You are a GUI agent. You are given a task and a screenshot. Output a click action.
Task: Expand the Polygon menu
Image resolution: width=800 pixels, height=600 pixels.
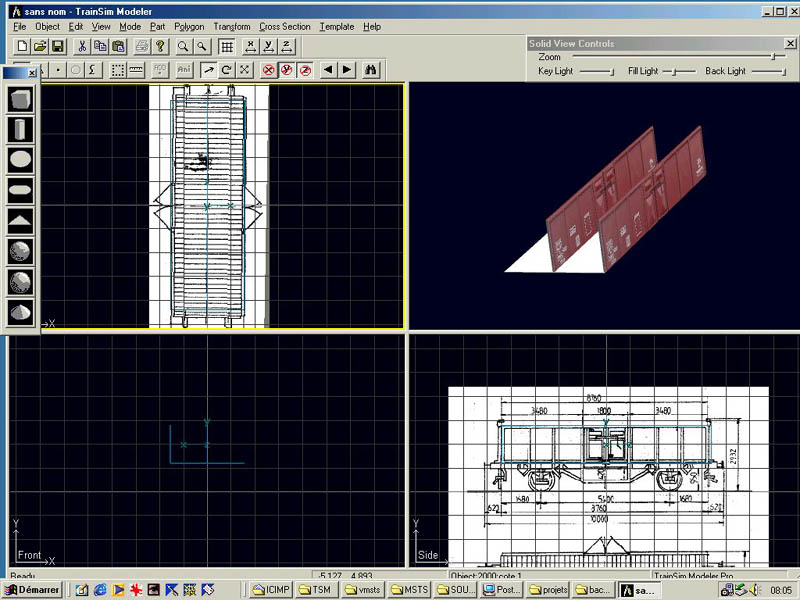(189, 27)
